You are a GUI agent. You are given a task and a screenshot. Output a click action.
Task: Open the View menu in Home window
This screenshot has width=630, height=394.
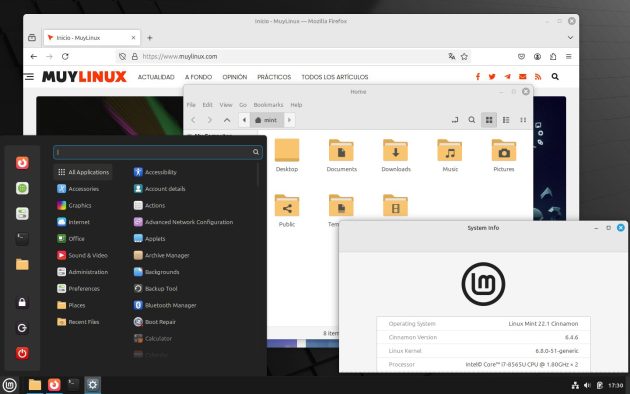pos(226,105)
